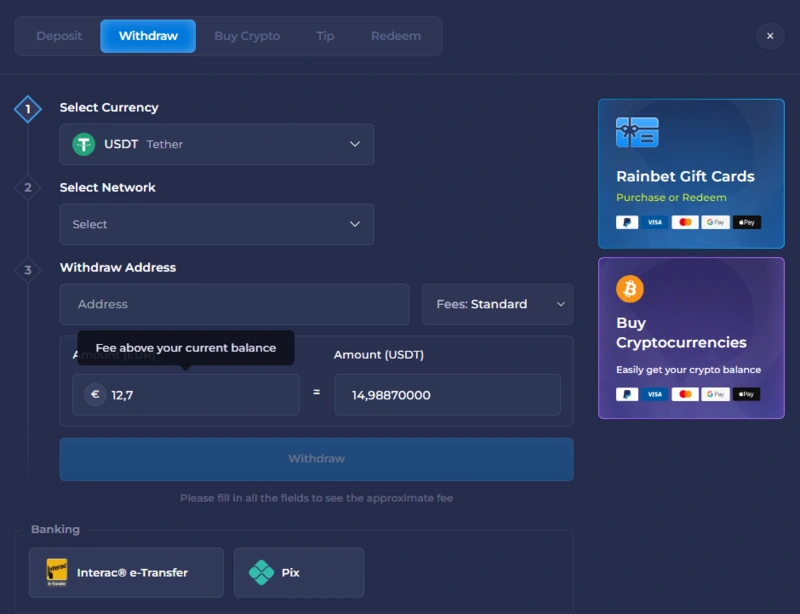Open the Redeem tab
Viewport: 800px width, 614px height.
click(x=396, y=36)
